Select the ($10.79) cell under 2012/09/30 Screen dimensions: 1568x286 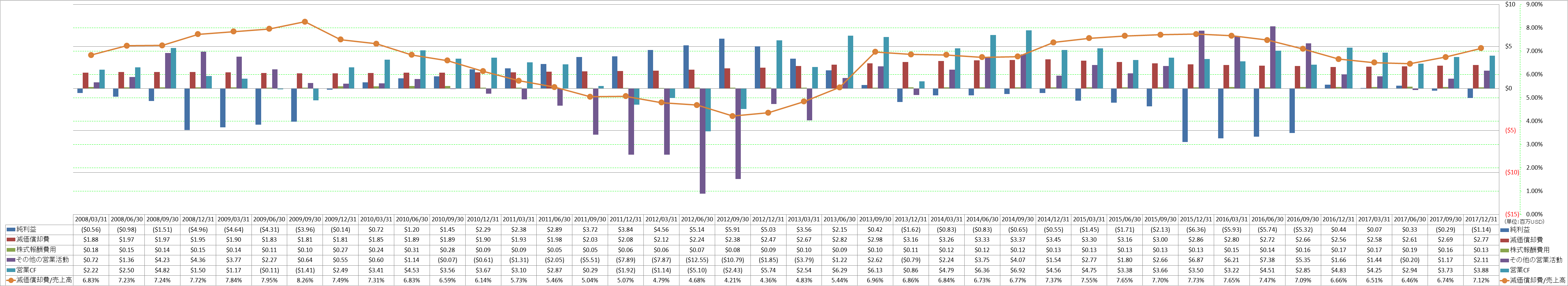pos(732,260)
